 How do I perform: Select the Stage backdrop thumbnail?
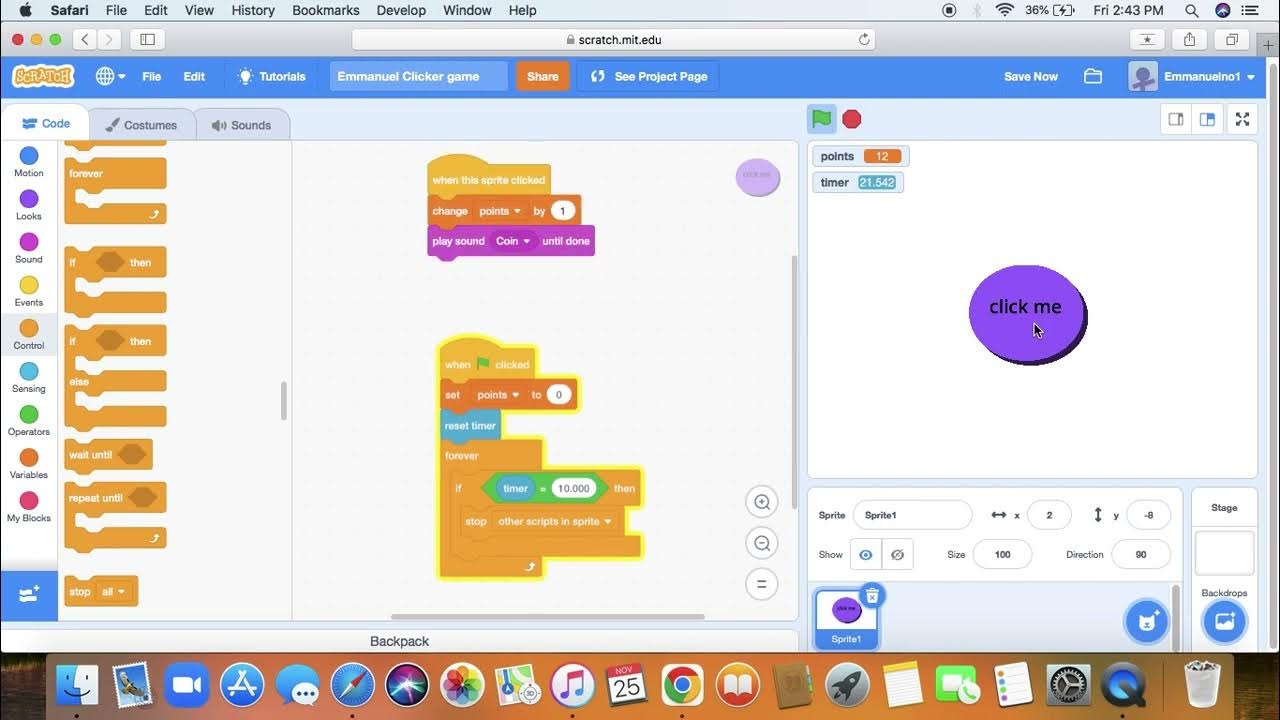click(1224, 553)
